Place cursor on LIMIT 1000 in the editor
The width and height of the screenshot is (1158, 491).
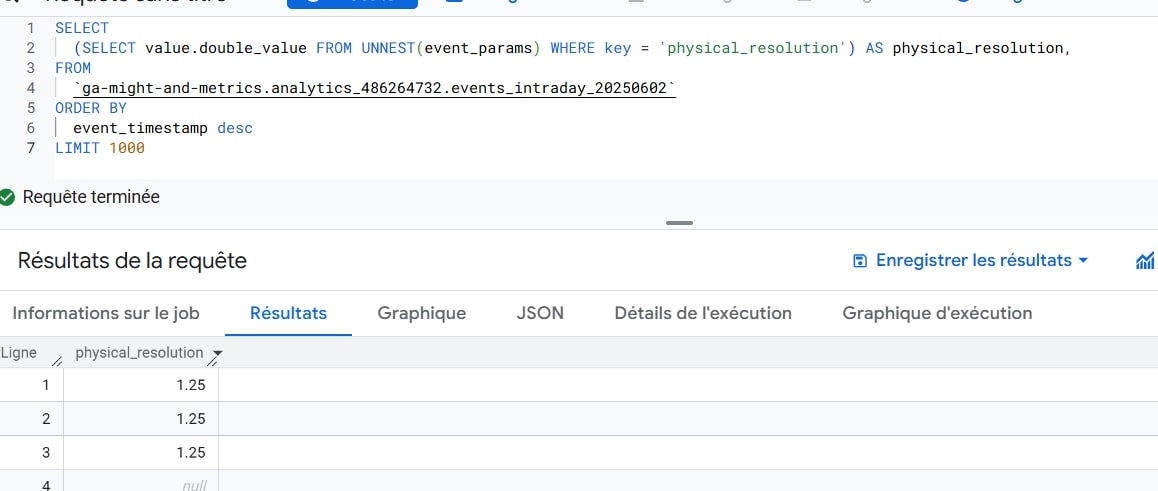click(x=100, y=148)
